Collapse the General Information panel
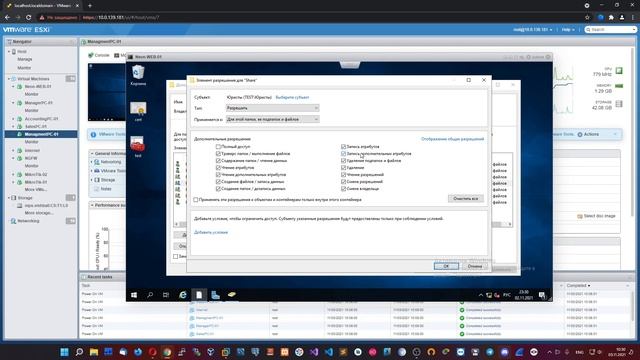The height and width of the screenshot is (360, 640). 92,153
